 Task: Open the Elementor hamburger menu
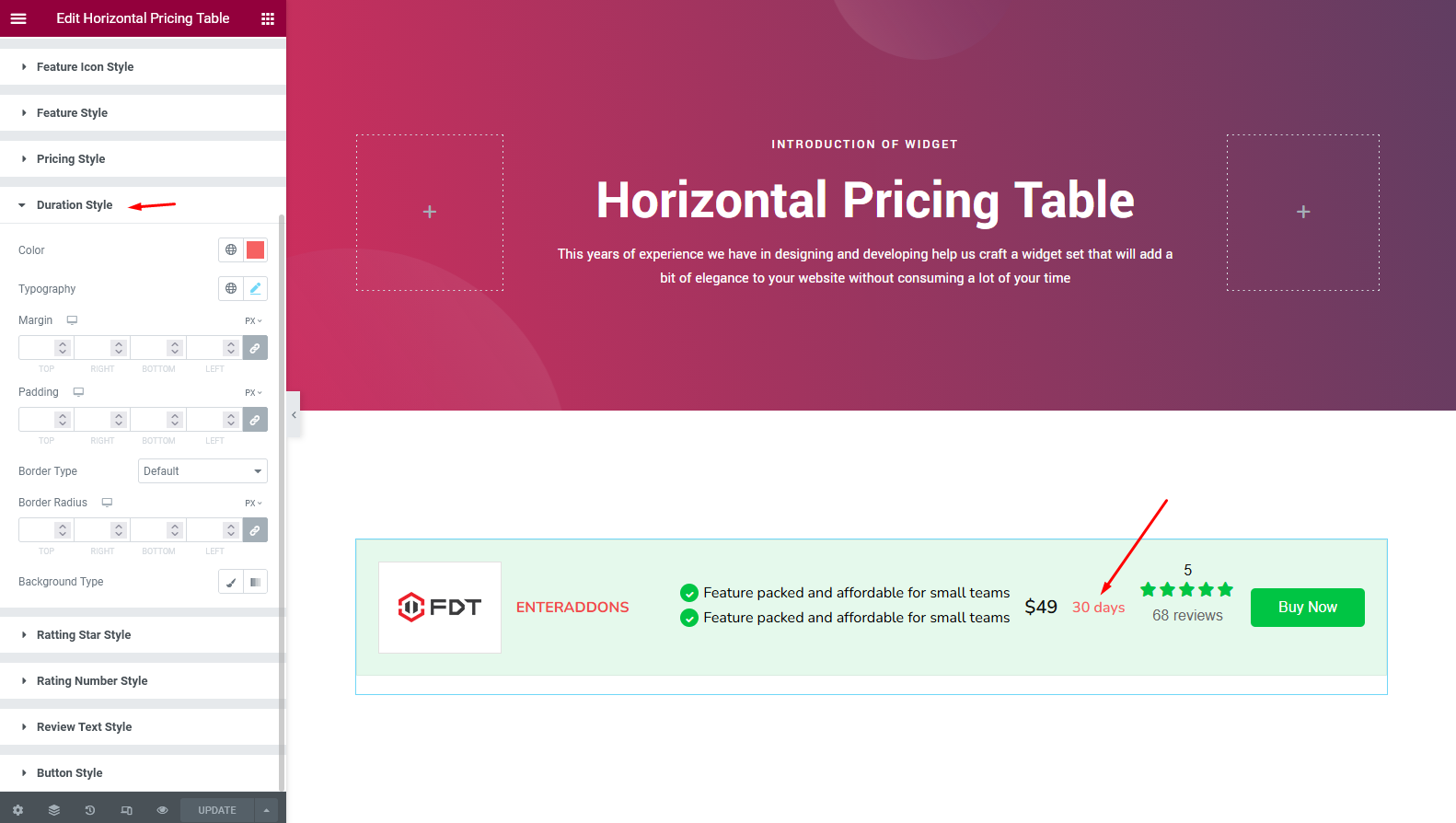tap(17, 17)
